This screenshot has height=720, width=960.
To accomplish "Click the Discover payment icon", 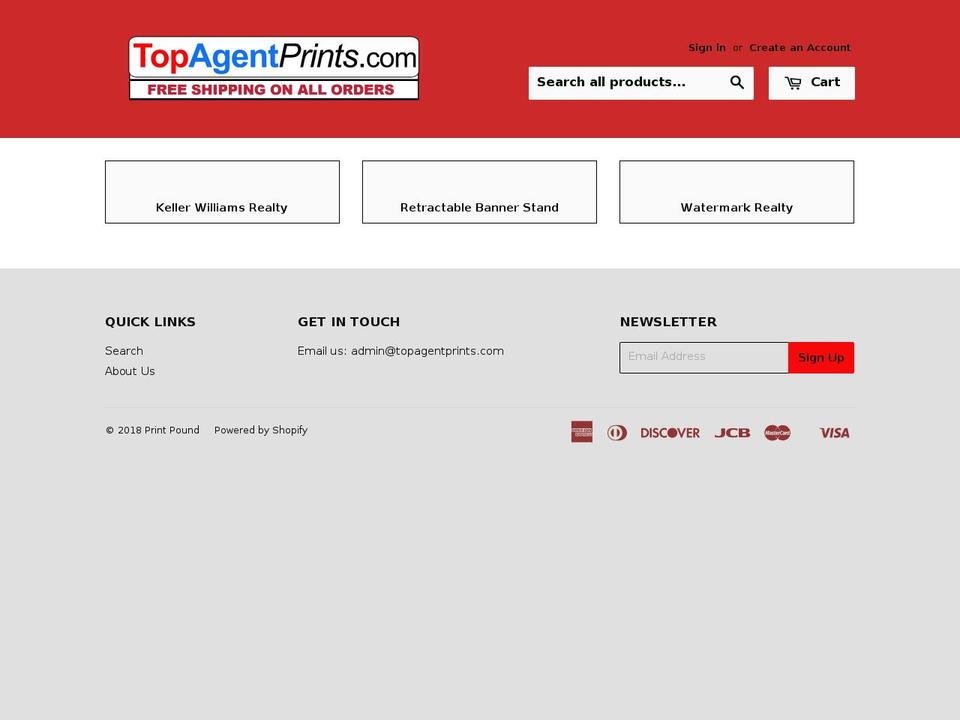I will [x=670, y=433].
